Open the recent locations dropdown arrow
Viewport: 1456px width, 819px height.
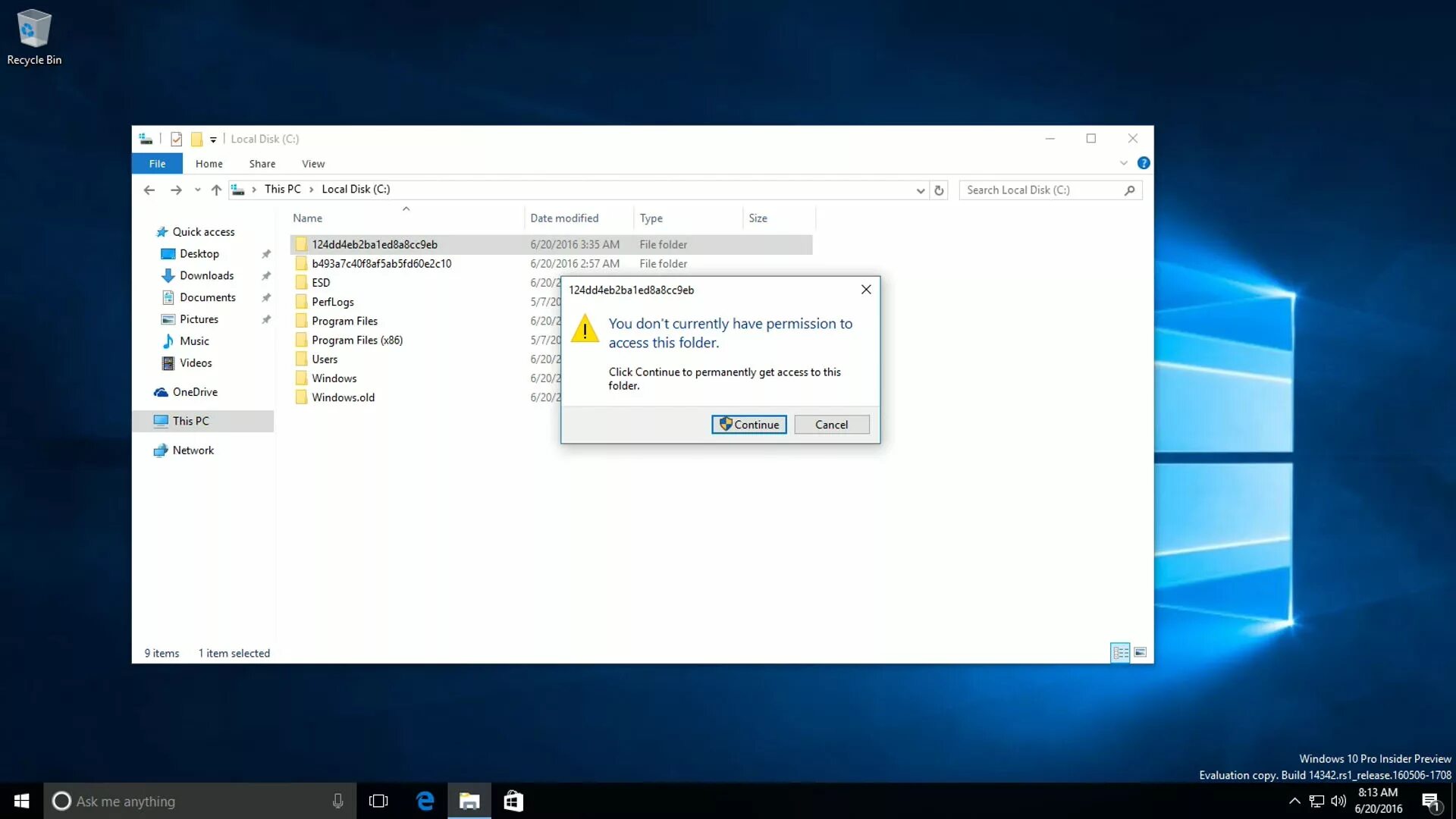197,190
